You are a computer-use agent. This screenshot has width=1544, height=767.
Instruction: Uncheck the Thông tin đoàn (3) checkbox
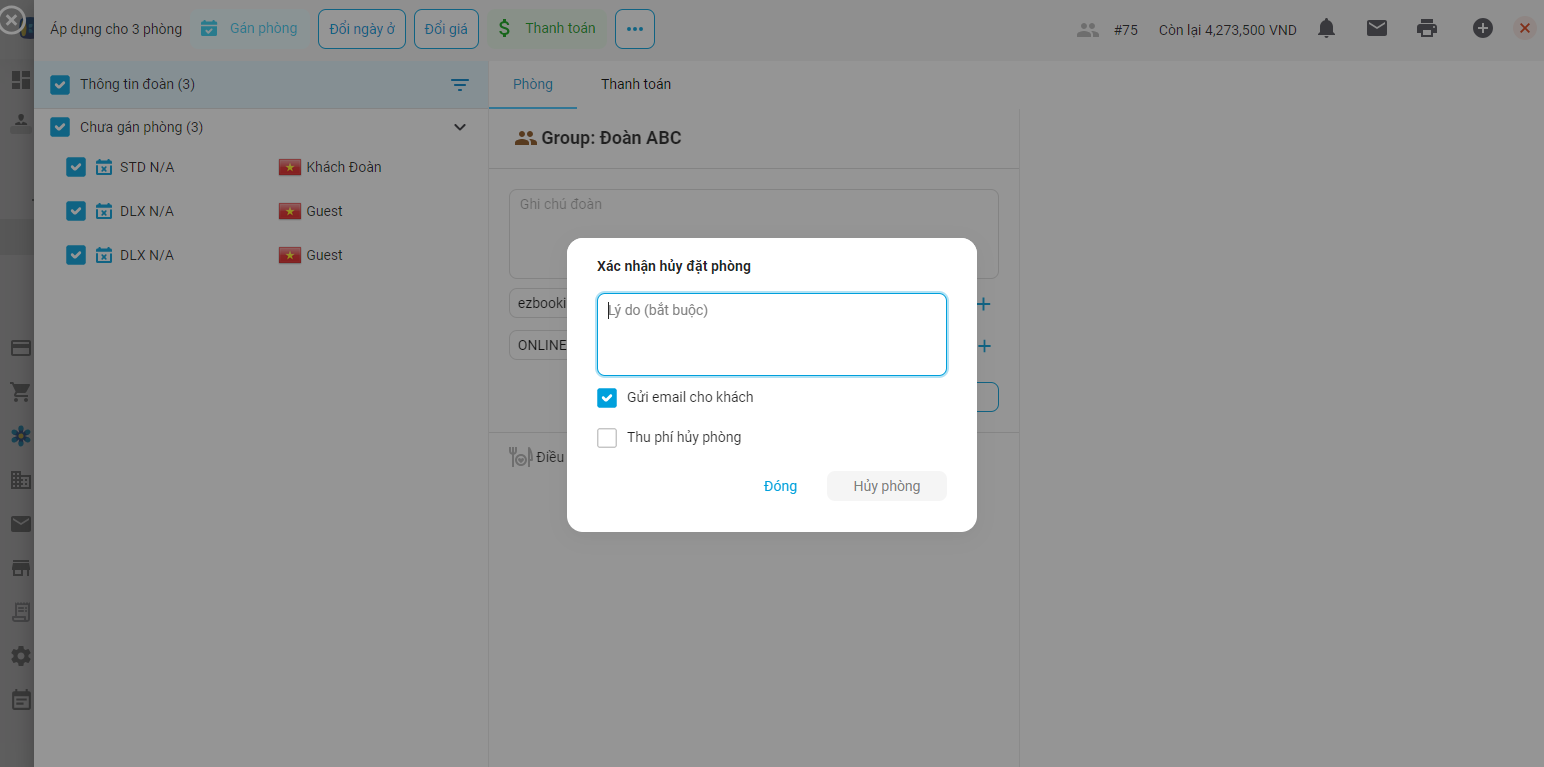(60, 85)
